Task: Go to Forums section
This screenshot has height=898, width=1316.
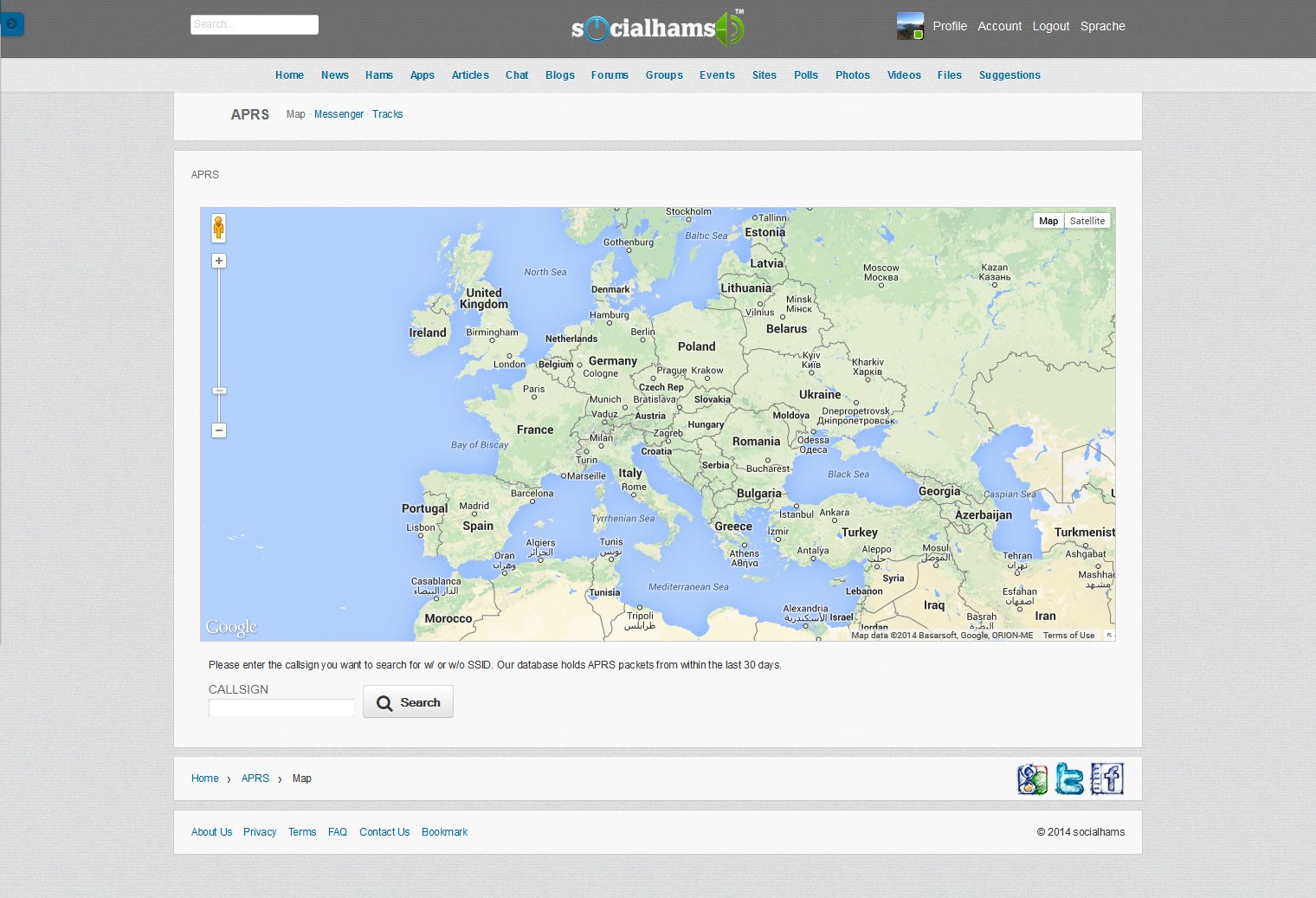Action: [x=610, y=75]
